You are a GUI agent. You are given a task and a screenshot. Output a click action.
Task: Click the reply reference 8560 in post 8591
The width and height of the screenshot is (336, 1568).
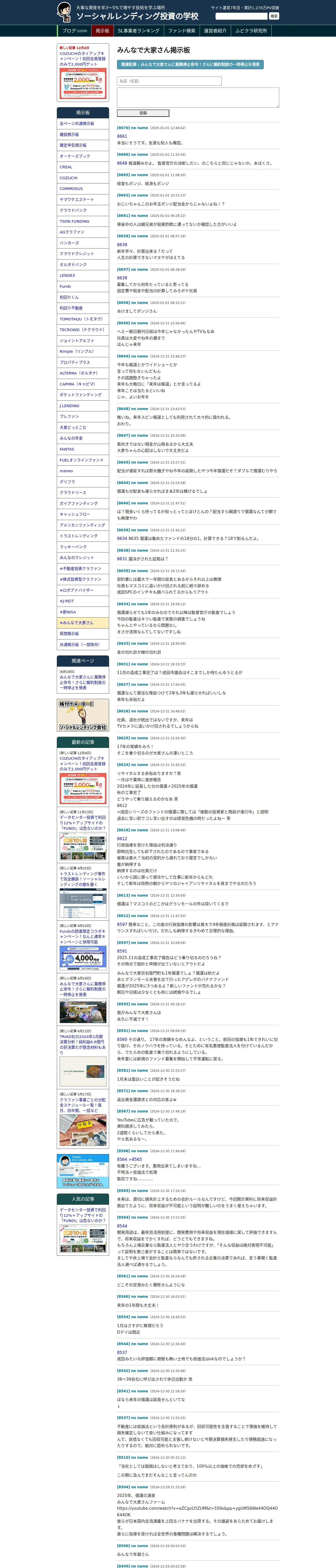(122, 1040)
